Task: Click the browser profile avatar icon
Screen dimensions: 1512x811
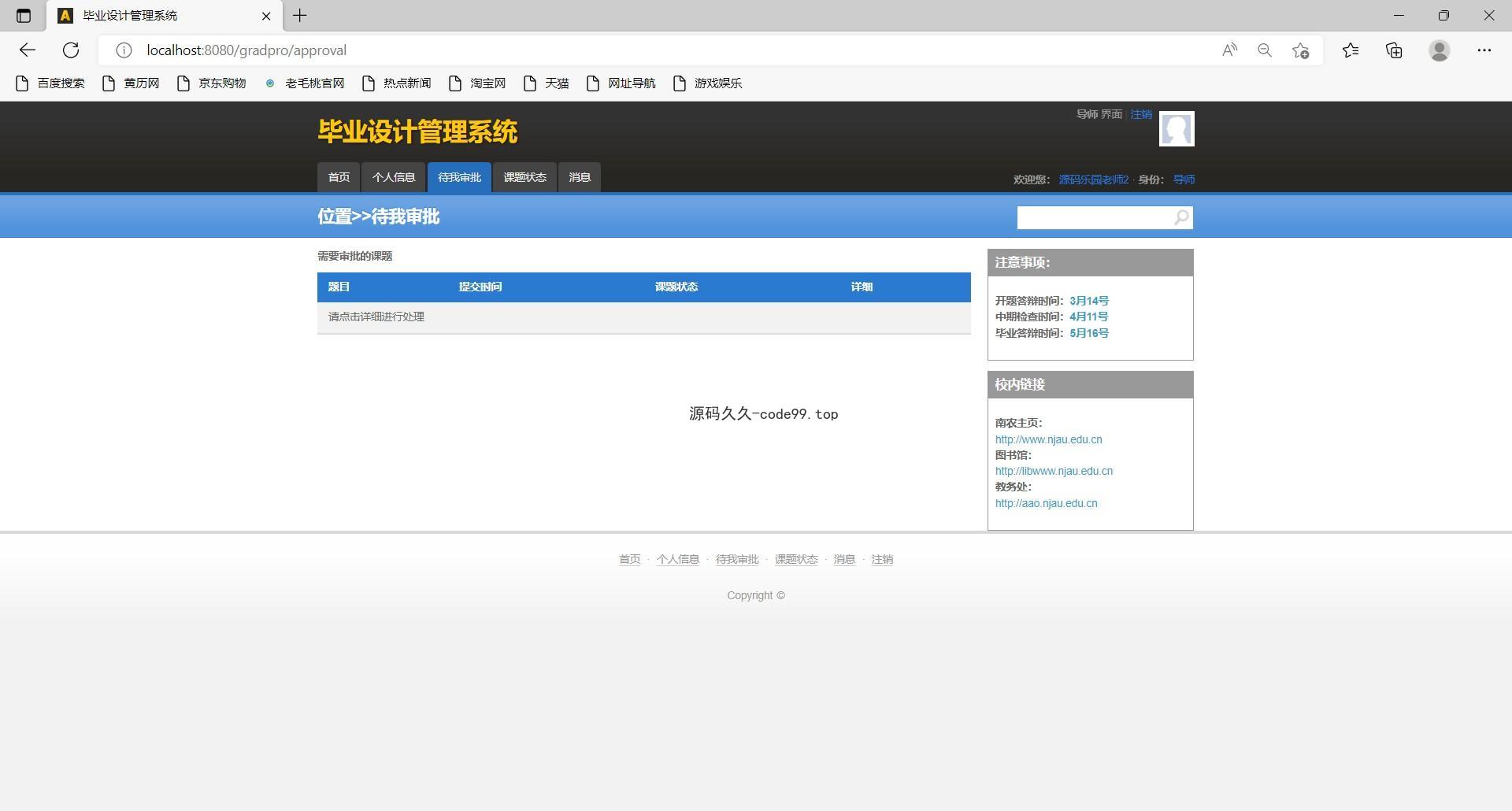Action: [x=1440, y=50]
